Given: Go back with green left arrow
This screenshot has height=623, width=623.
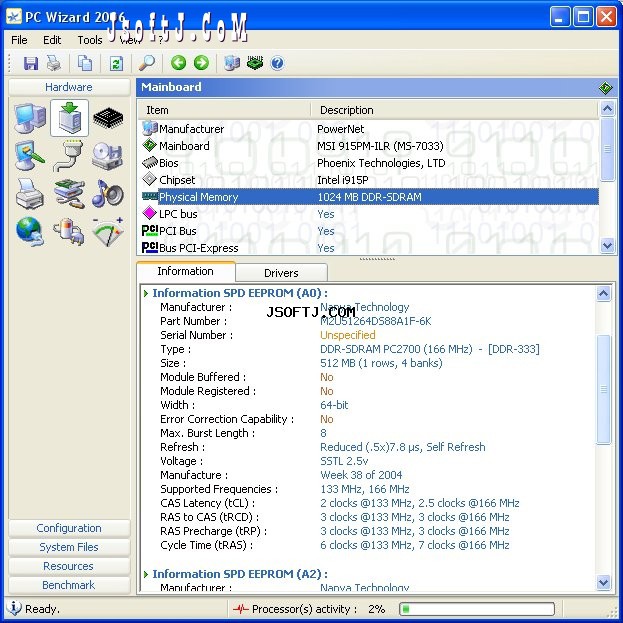Looking at the screenshot, I should [178, 63].
